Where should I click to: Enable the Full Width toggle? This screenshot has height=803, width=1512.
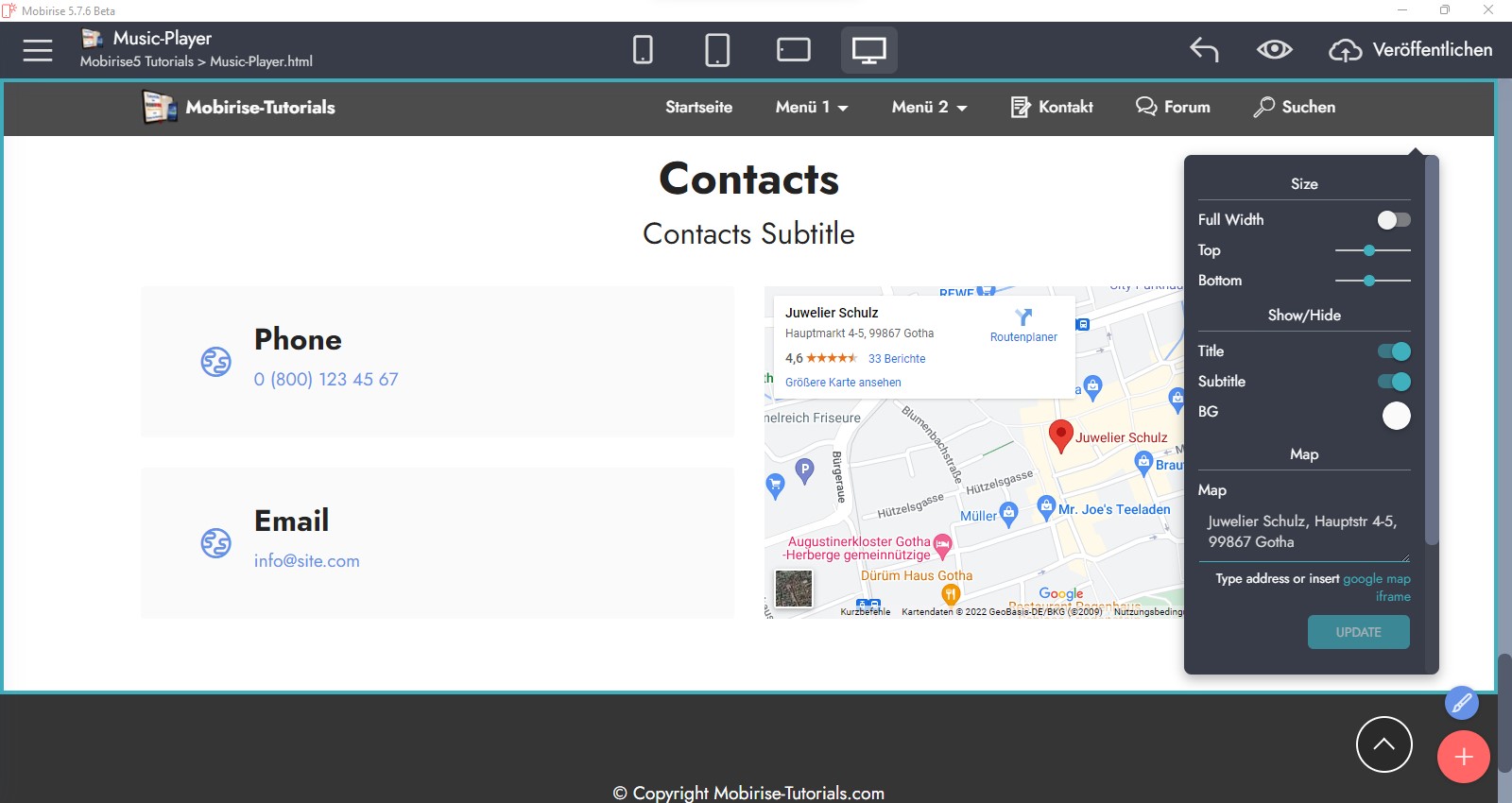click(1393, 220)
